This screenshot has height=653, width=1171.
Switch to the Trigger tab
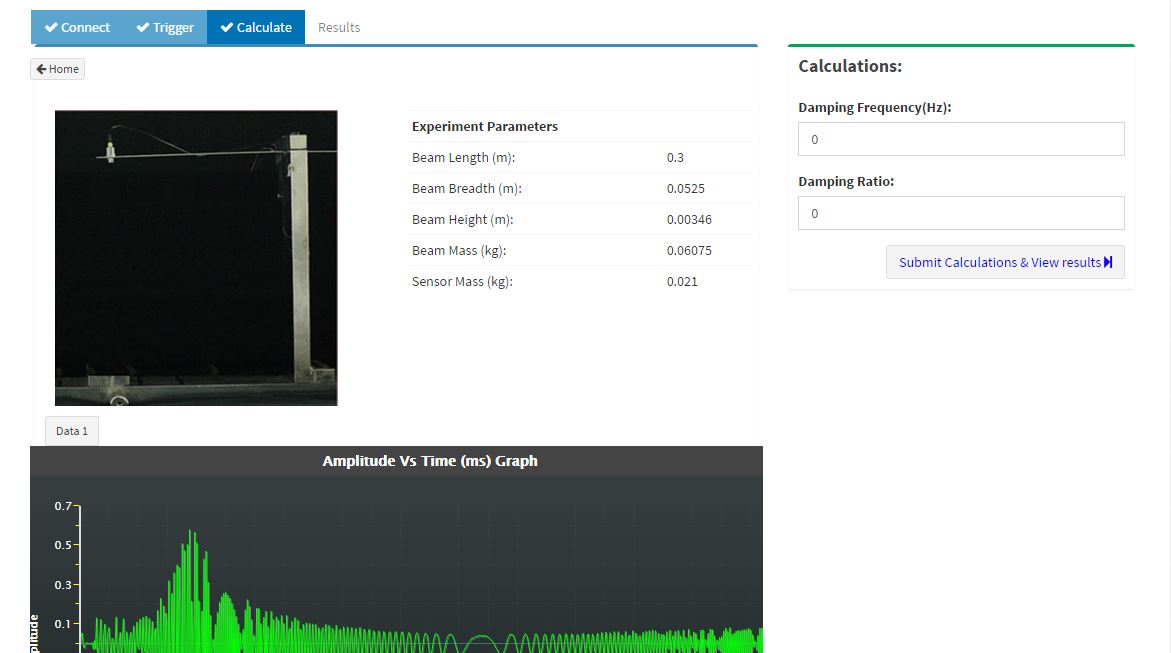[165, 27]
